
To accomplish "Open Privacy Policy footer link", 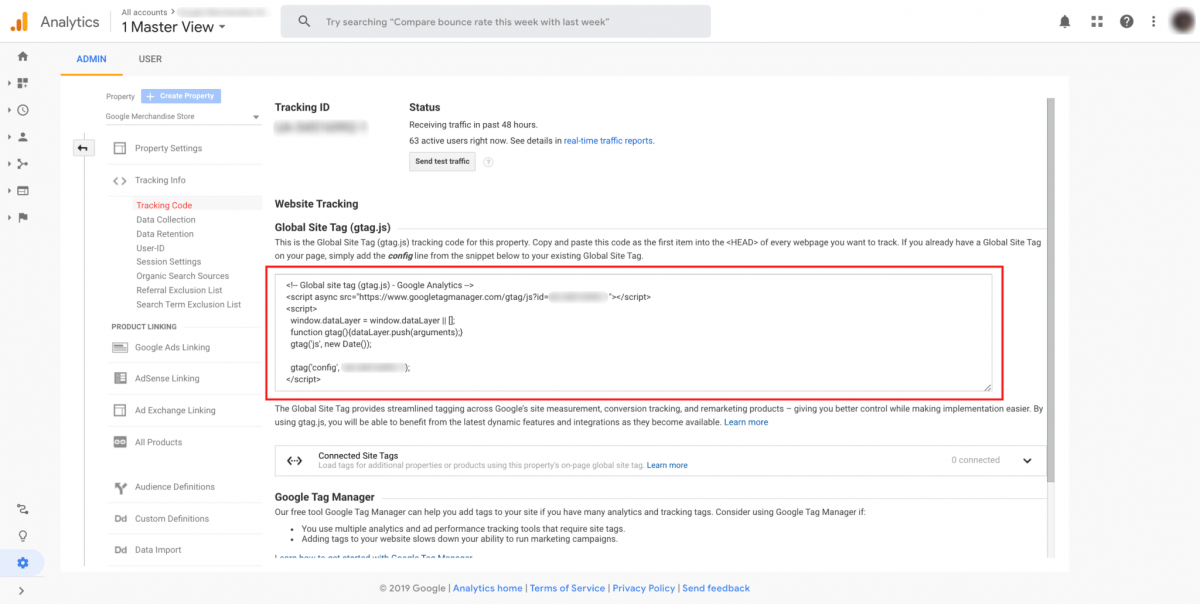I will pos(643,588).
